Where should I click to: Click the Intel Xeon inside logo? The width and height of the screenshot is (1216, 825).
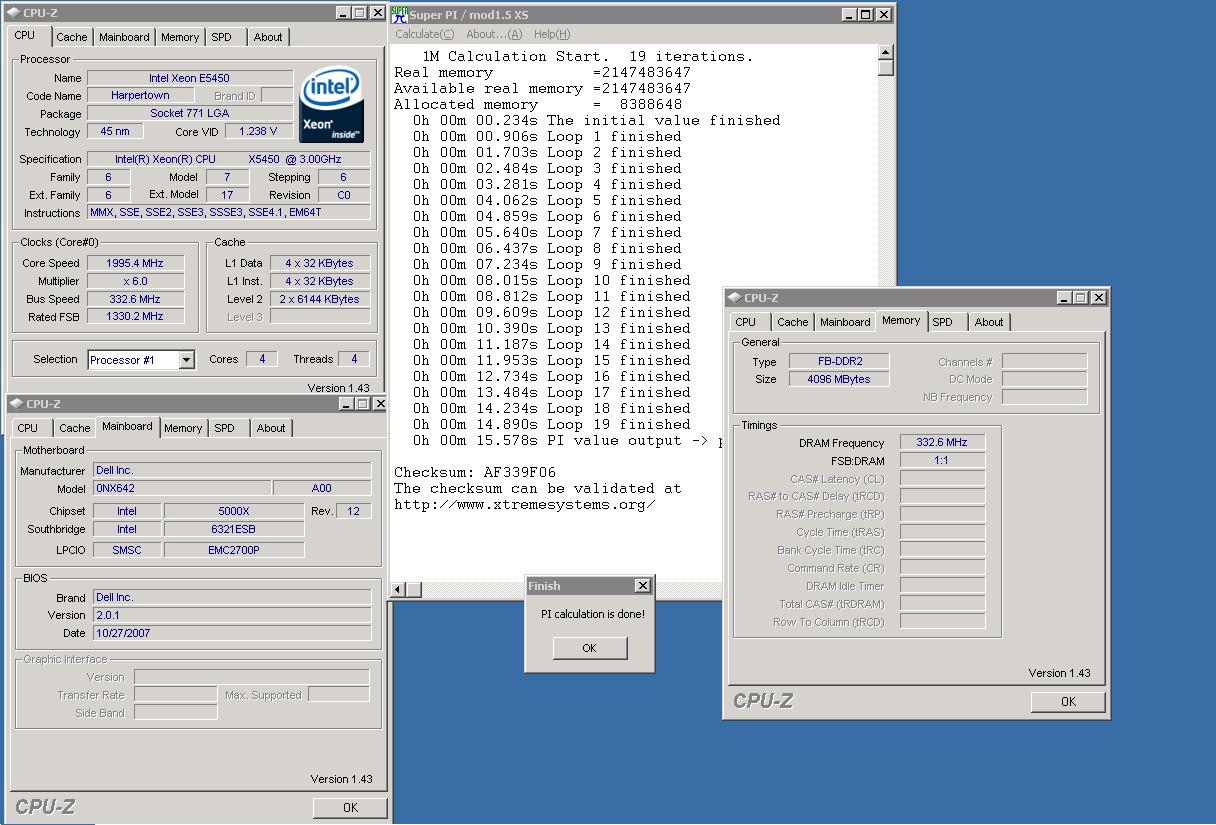[x=331, y=106]
